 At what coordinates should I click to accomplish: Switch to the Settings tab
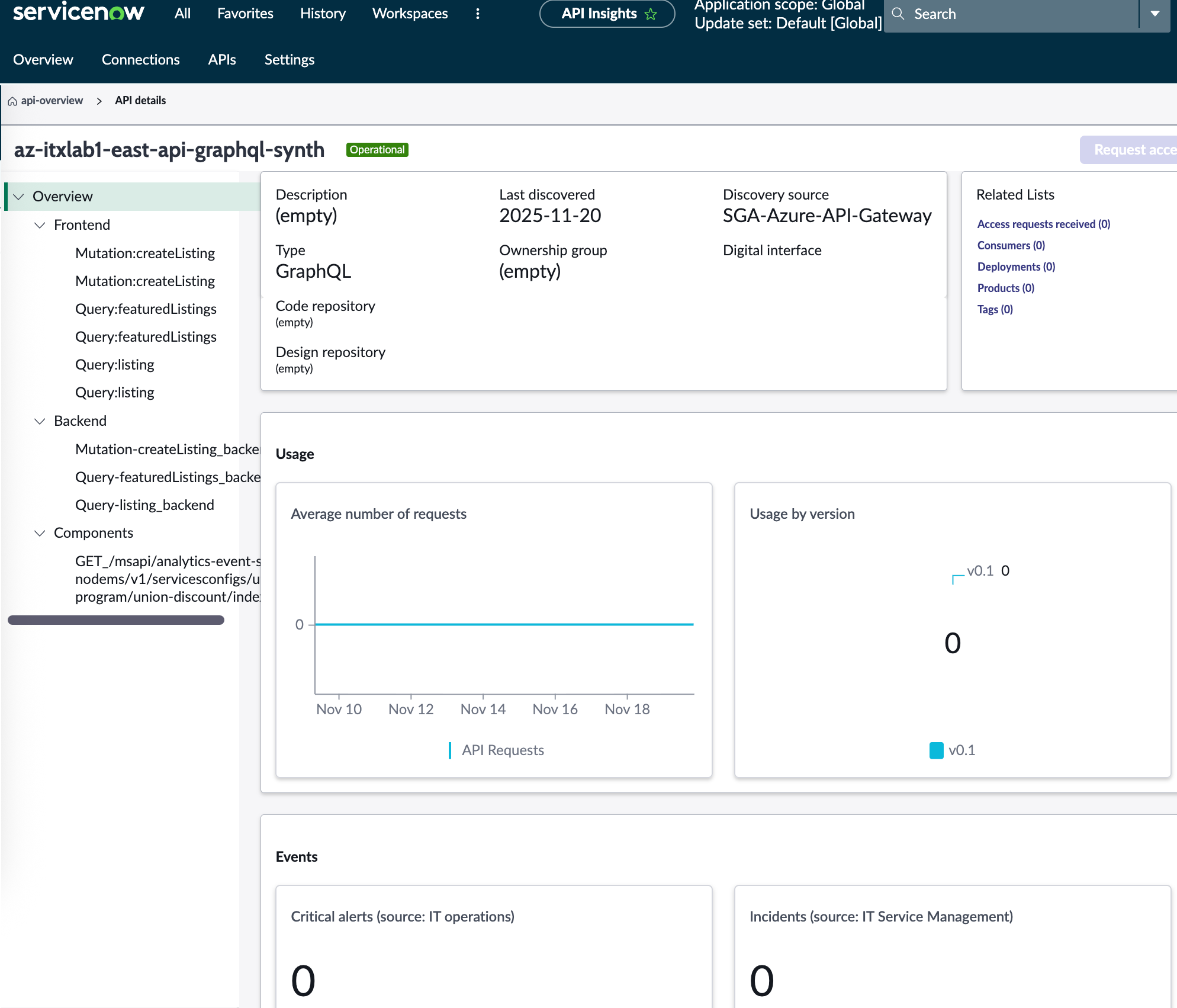[290, 60]
